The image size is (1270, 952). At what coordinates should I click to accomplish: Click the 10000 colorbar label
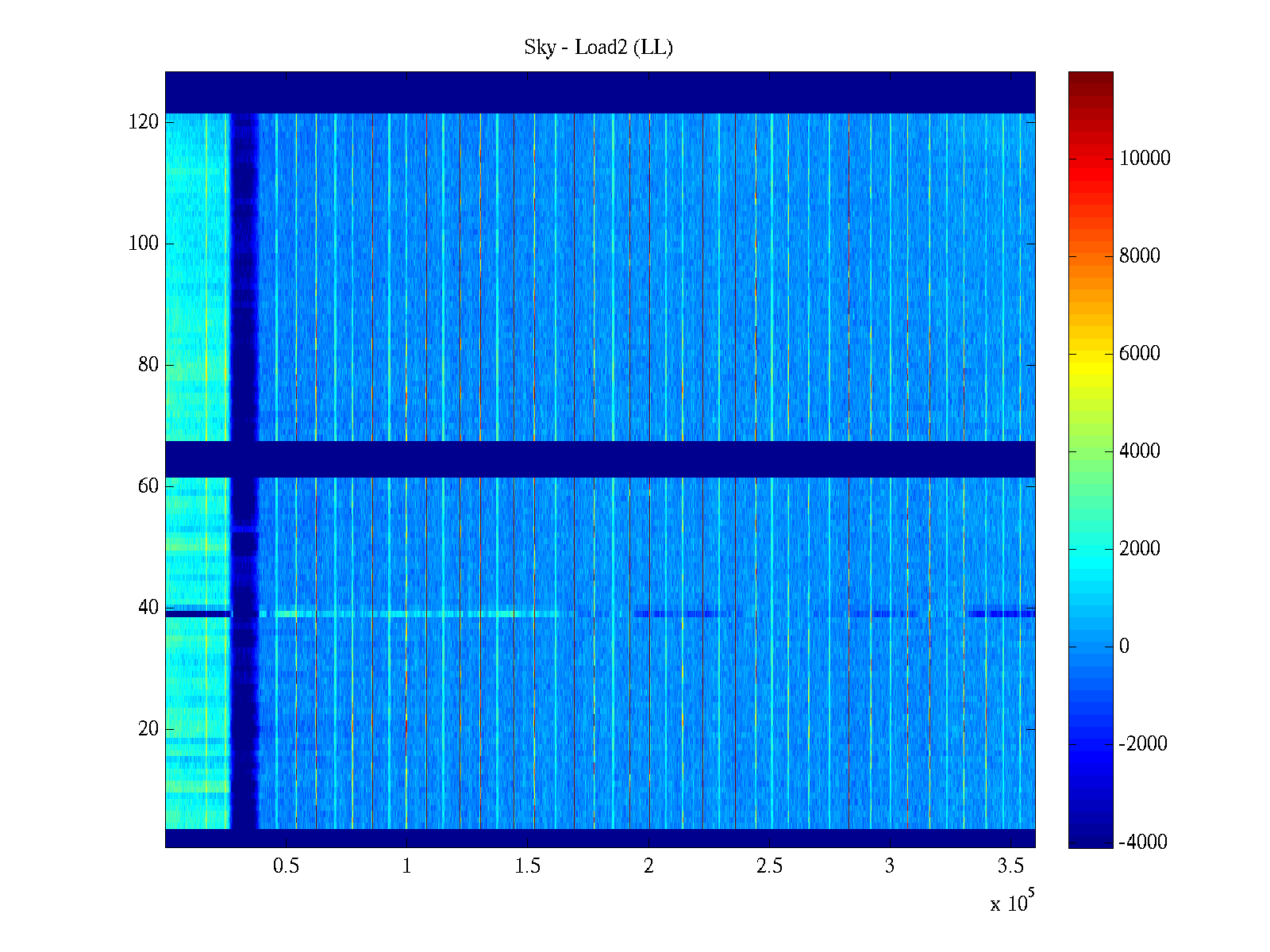point(1145,159)
